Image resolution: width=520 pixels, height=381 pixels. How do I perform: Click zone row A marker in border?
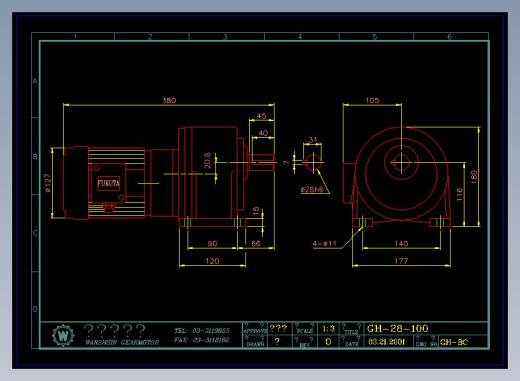[35, 81]
